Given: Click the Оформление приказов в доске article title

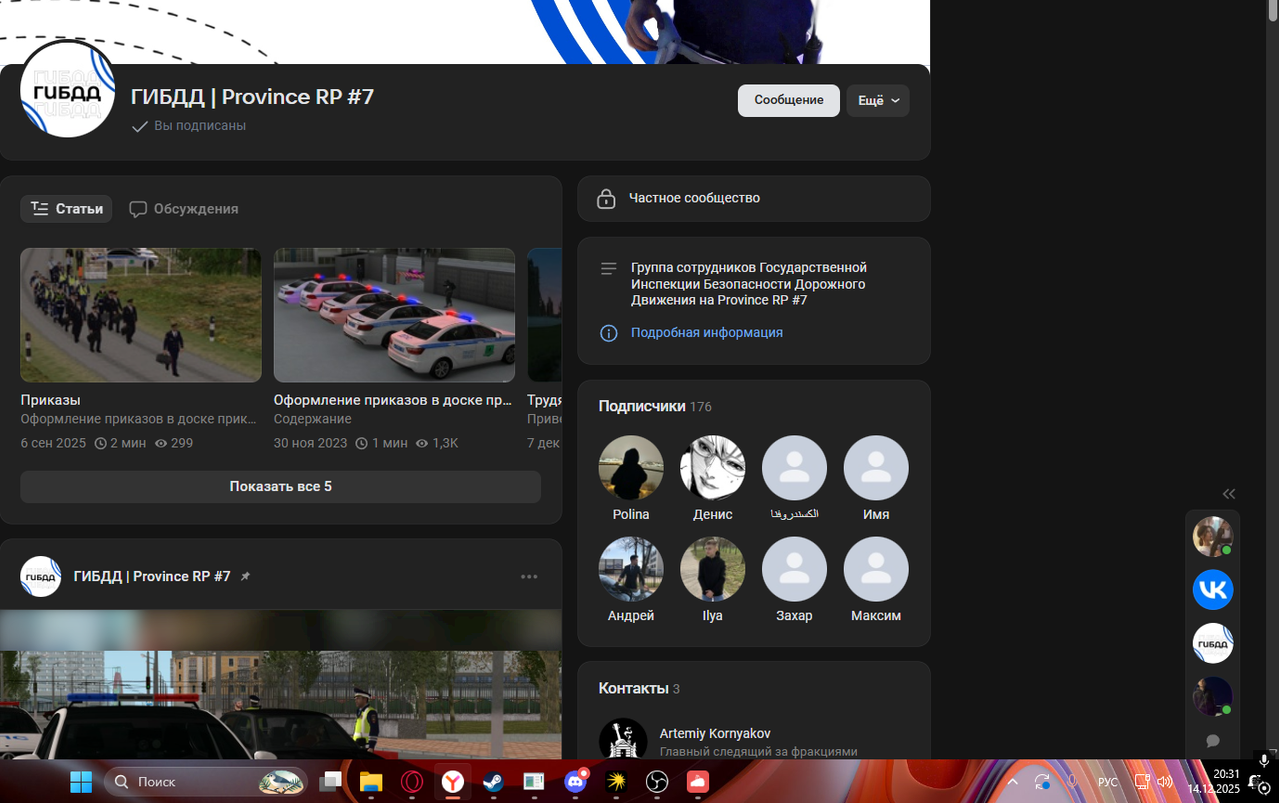Looking at the screenshot, I should [393, 400].
